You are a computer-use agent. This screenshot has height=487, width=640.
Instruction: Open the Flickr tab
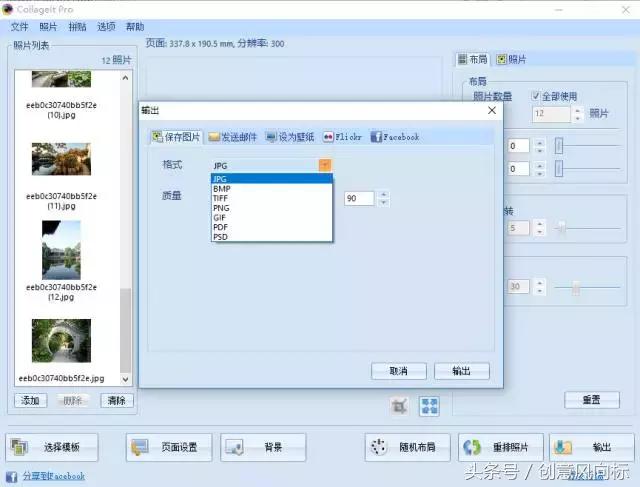tap(342, 137)
